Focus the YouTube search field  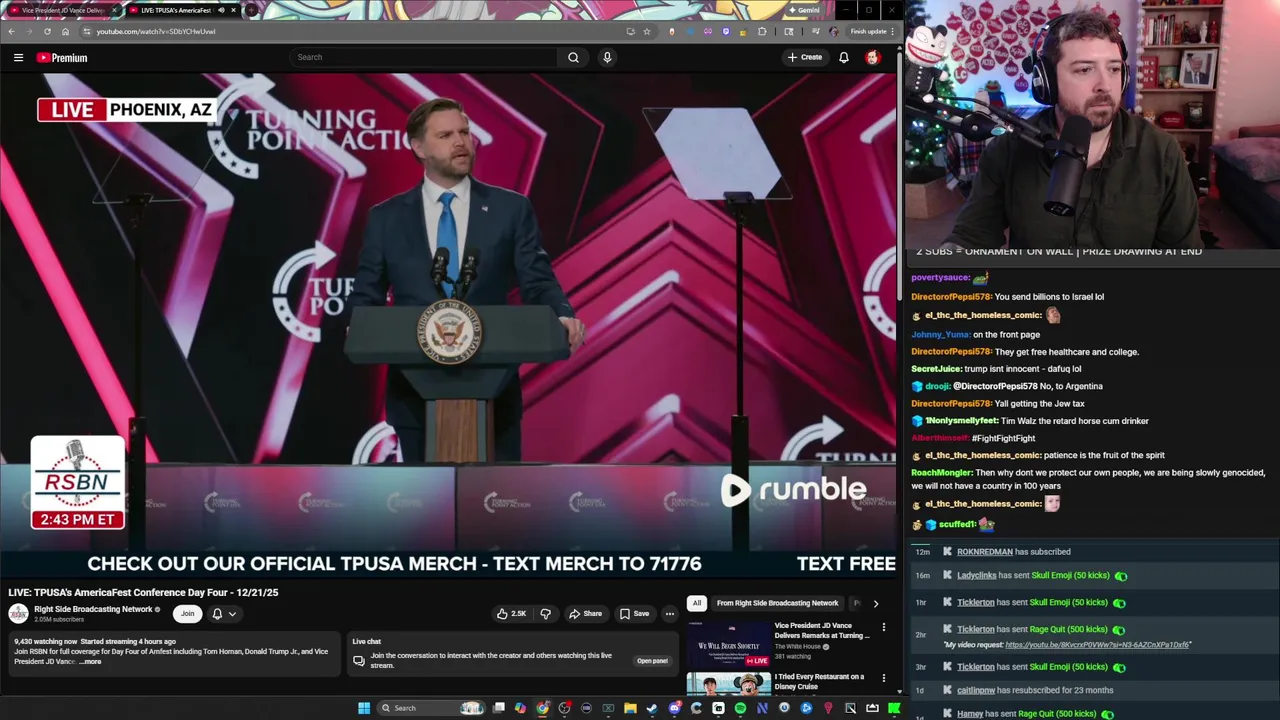[x=425, y=58]
